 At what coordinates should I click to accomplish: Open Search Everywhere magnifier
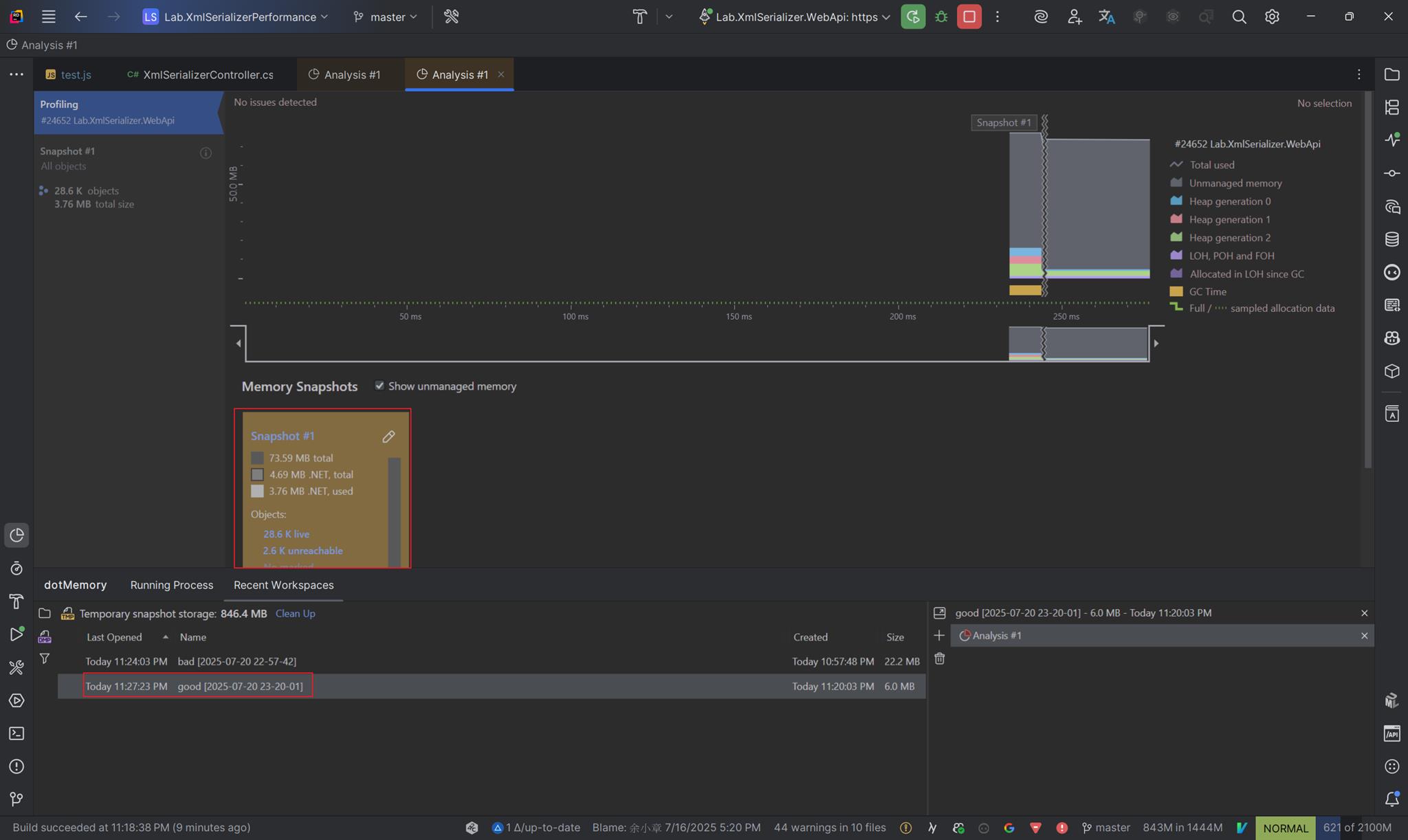(x=1239, y=16)
